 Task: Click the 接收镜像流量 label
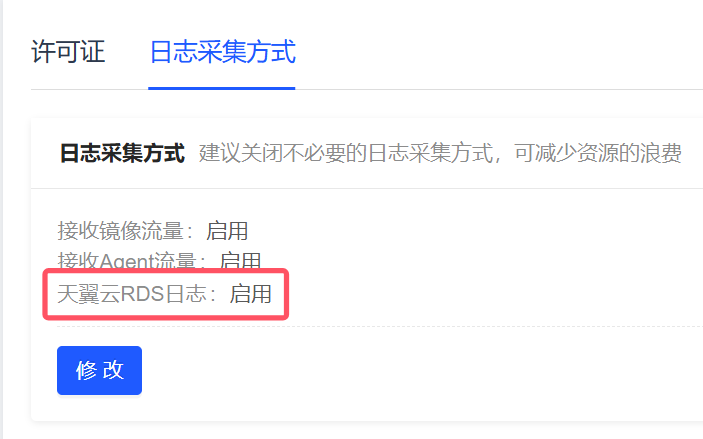pos(125,231)
